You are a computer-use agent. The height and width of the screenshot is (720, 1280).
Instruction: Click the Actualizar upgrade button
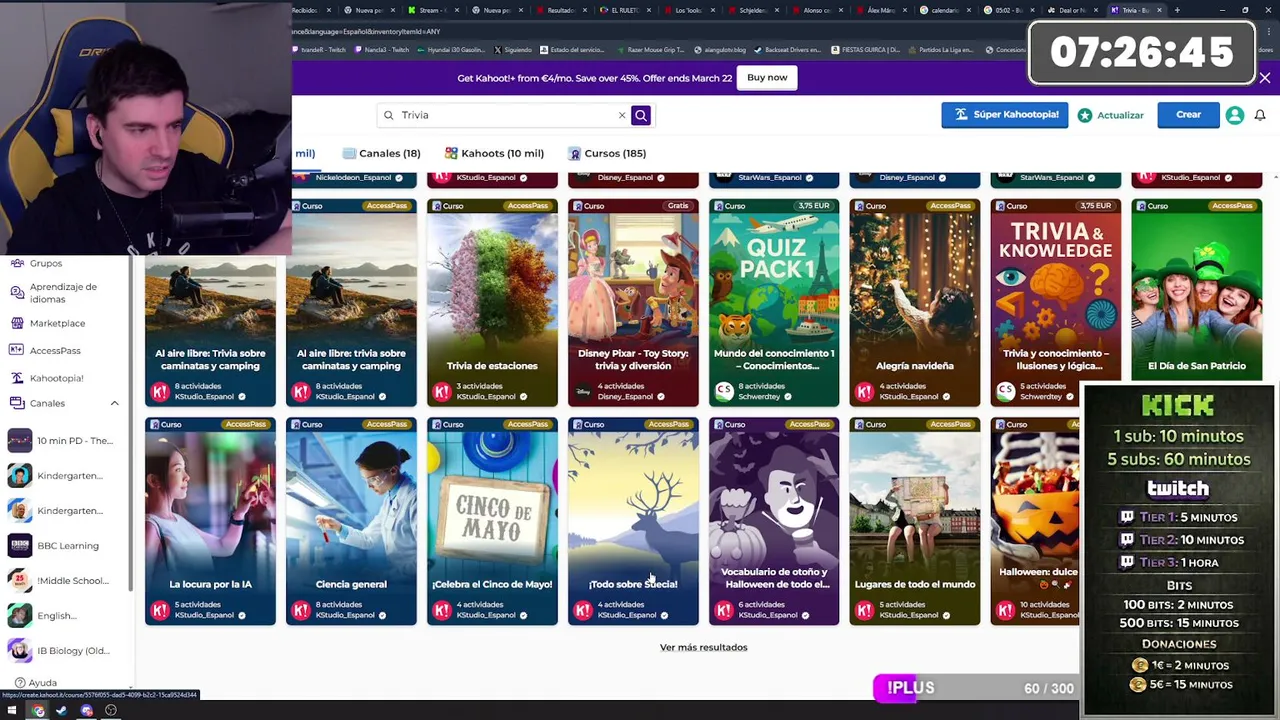[1111, 115]
